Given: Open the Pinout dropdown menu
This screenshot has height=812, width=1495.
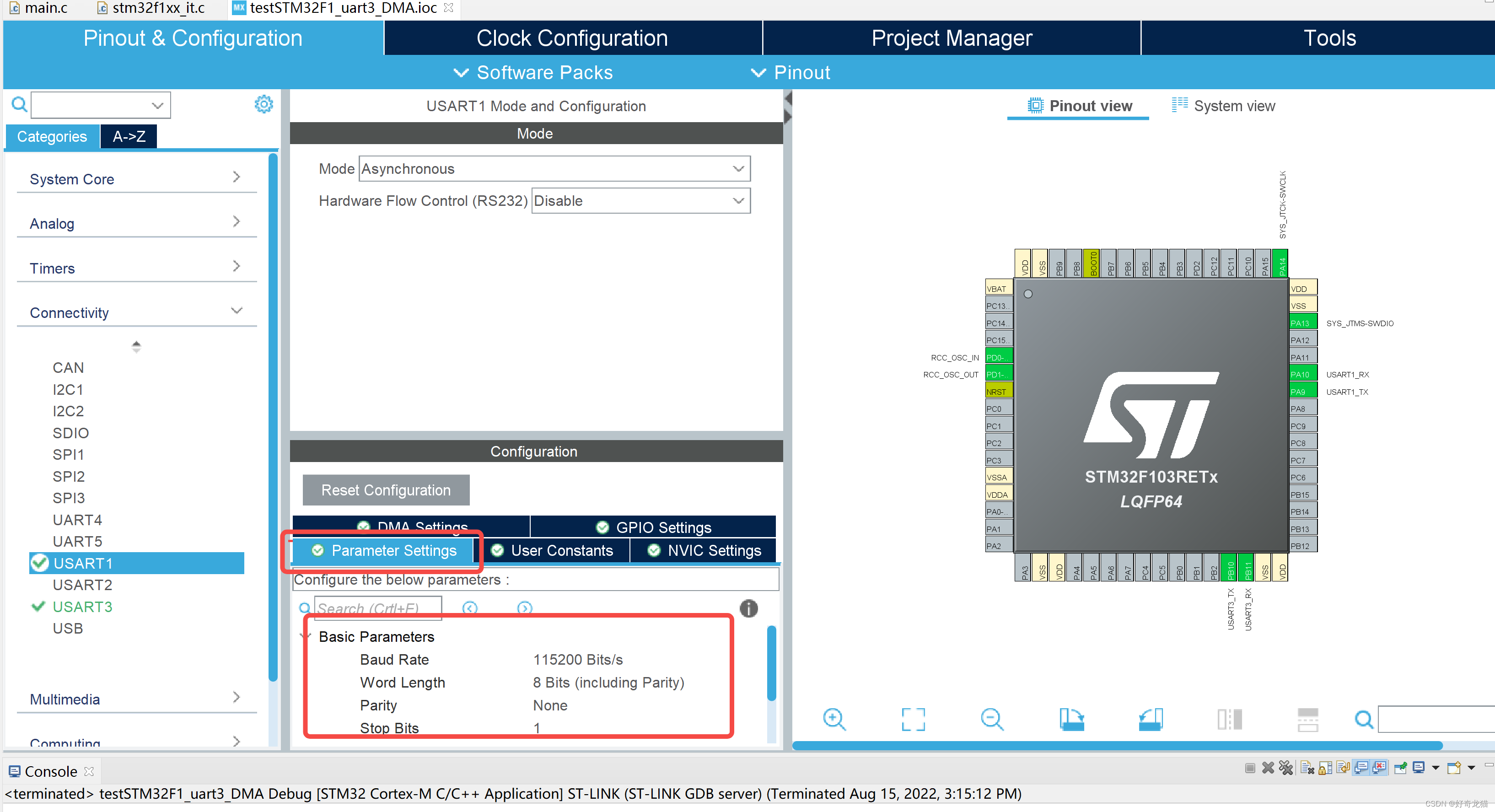Looking at the screenshot, I should (791, 73).
